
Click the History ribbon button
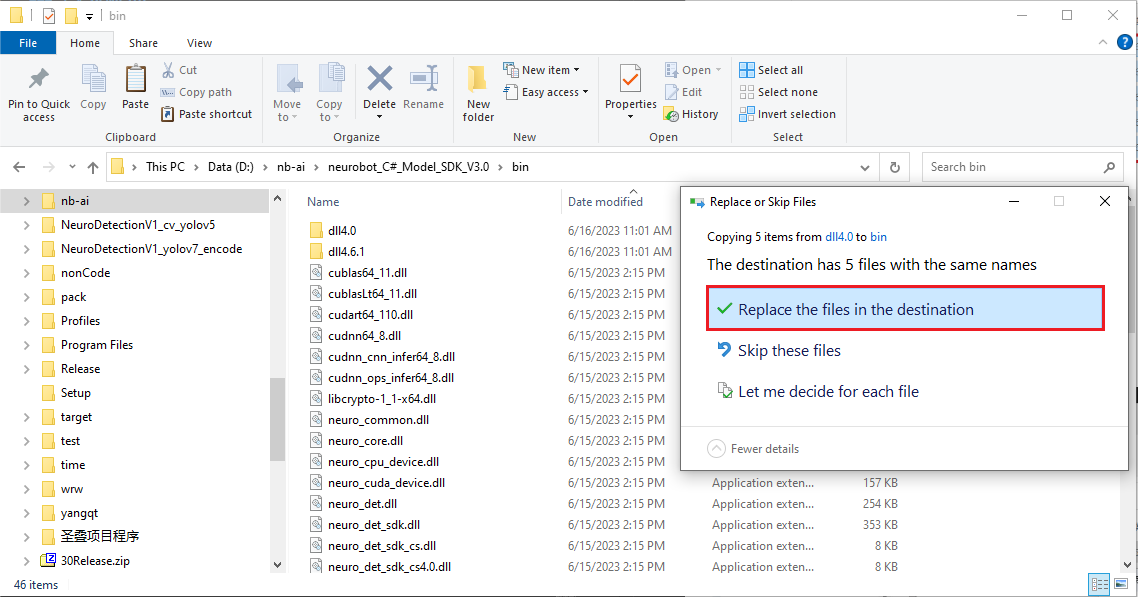click(691, 114)
